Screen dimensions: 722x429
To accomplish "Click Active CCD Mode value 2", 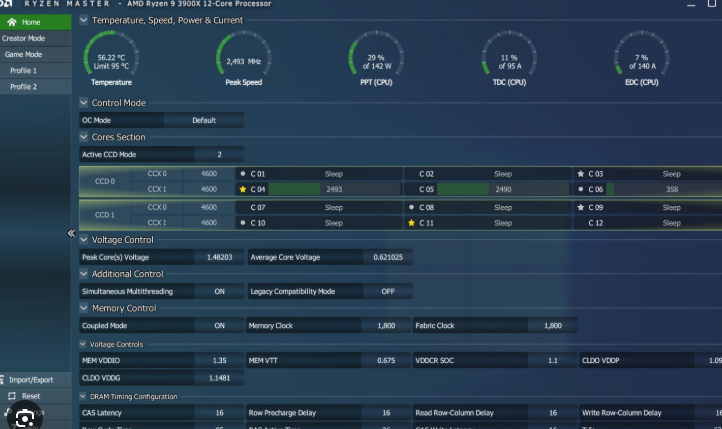I will pyautogui.click(x=219, y=154).
